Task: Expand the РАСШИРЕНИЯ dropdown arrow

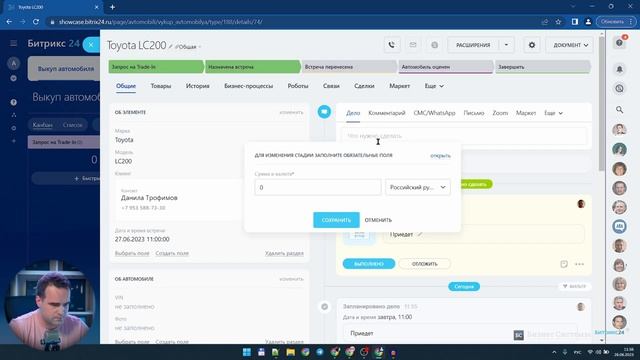Action: coord(506,45)
